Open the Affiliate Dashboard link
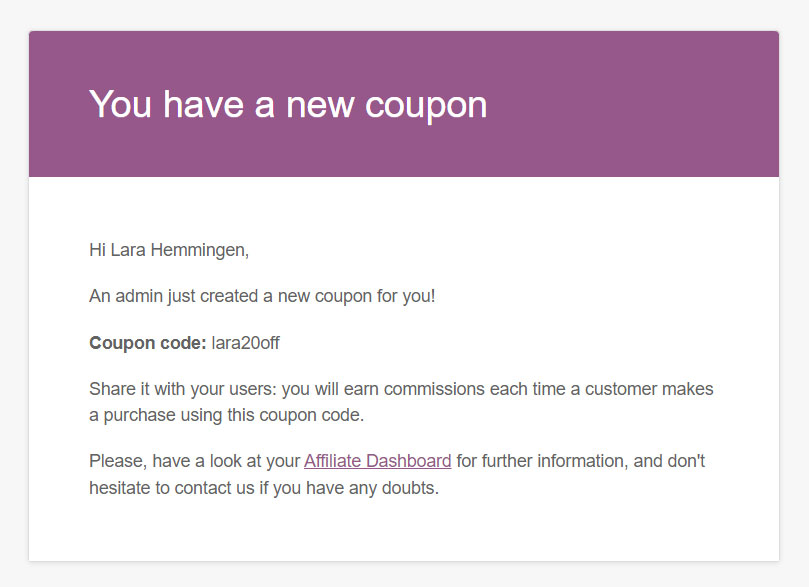Screen dimensions: 809x587 (377, 461)
